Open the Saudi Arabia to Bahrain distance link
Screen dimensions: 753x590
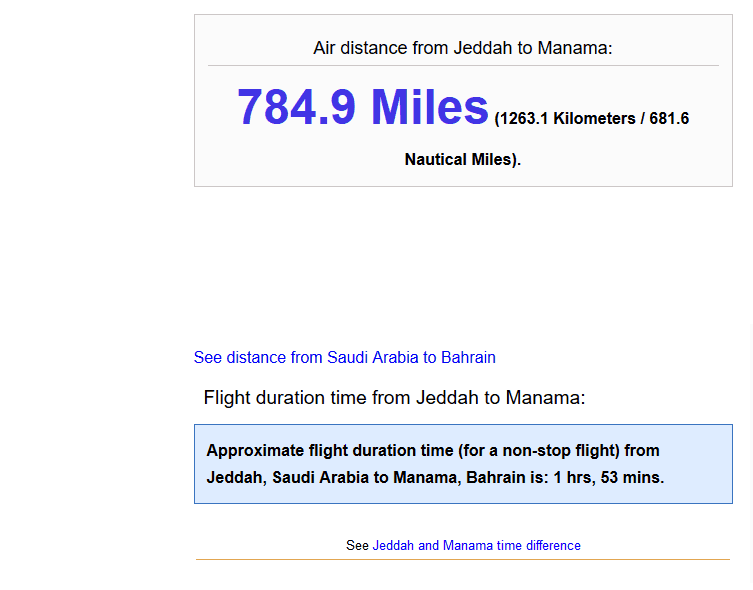[344, 358]
